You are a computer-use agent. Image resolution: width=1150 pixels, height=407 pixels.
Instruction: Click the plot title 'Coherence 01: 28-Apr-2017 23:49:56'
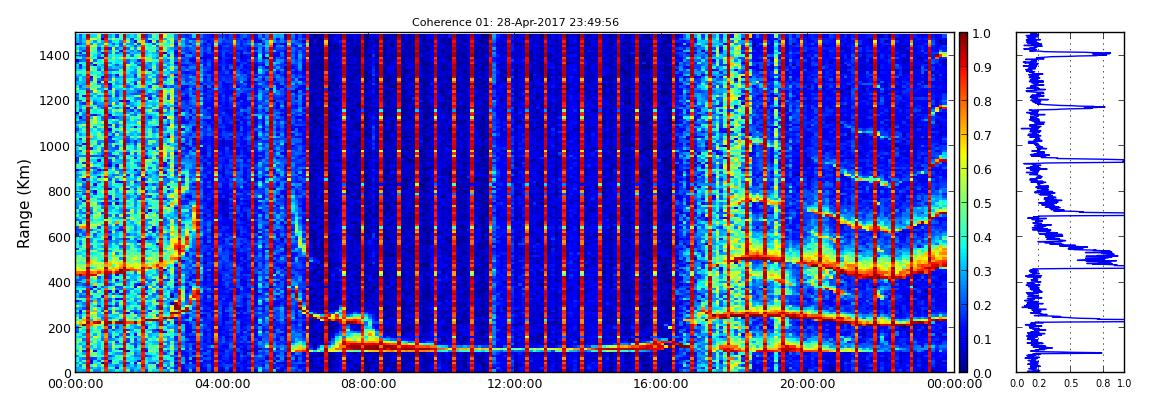(515, 22)
